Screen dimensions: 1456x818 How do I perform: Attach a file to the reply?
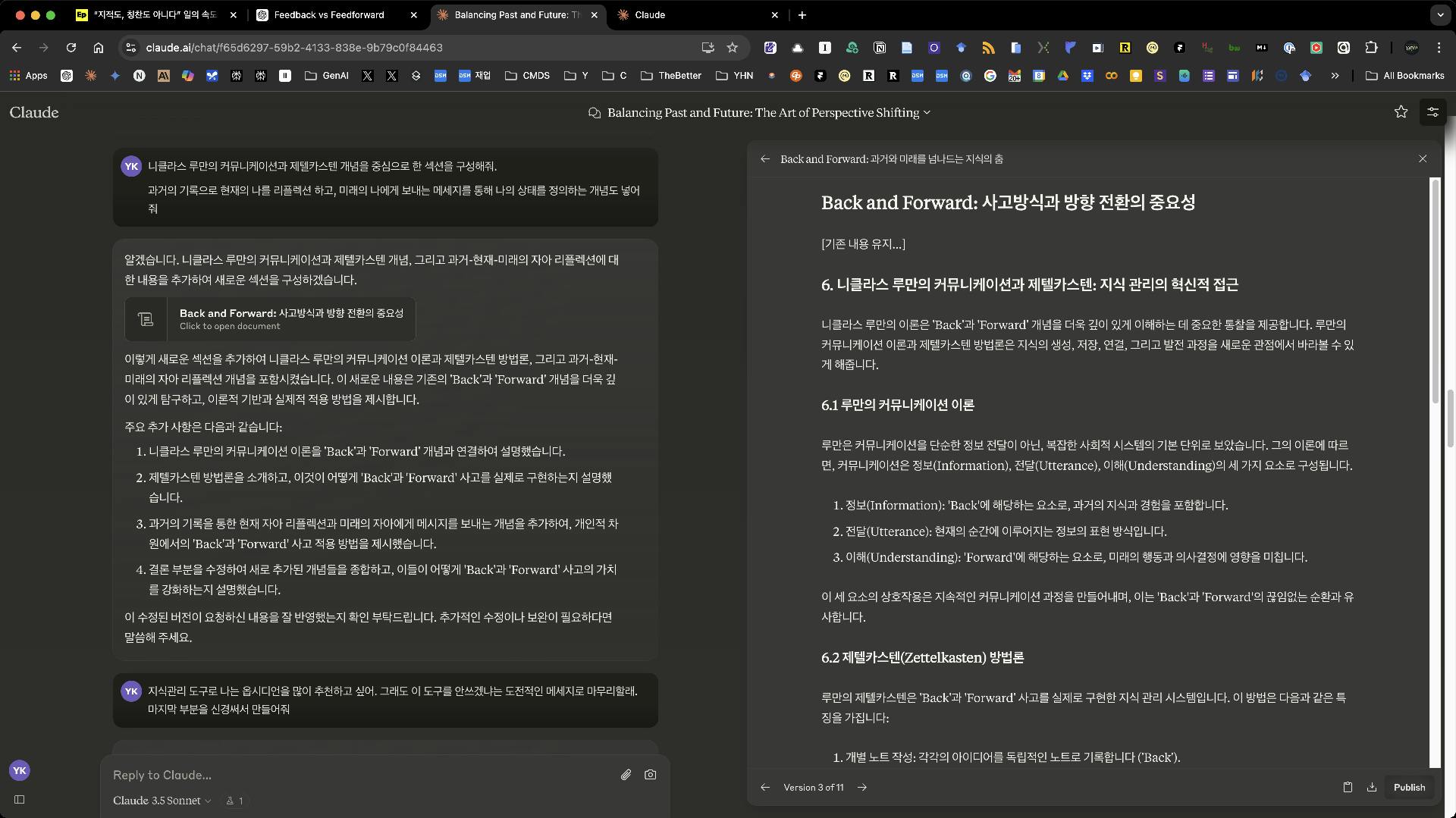point(626,775)
